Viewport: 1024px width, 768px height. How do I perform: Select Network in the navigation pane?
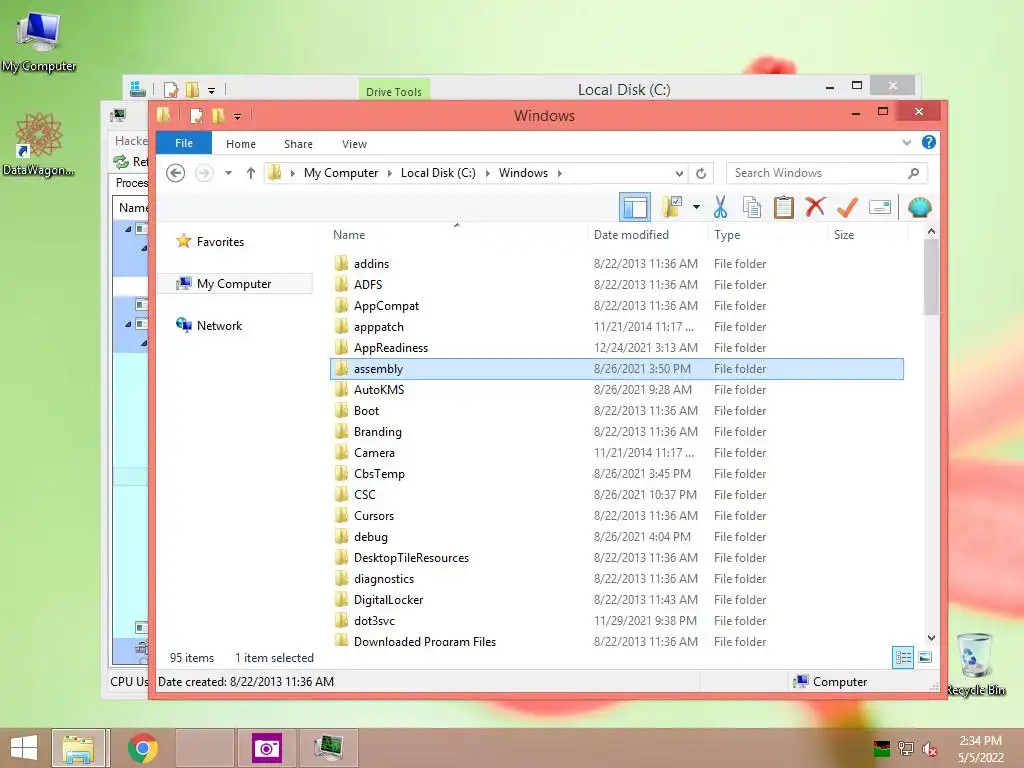tap(219, 326)
